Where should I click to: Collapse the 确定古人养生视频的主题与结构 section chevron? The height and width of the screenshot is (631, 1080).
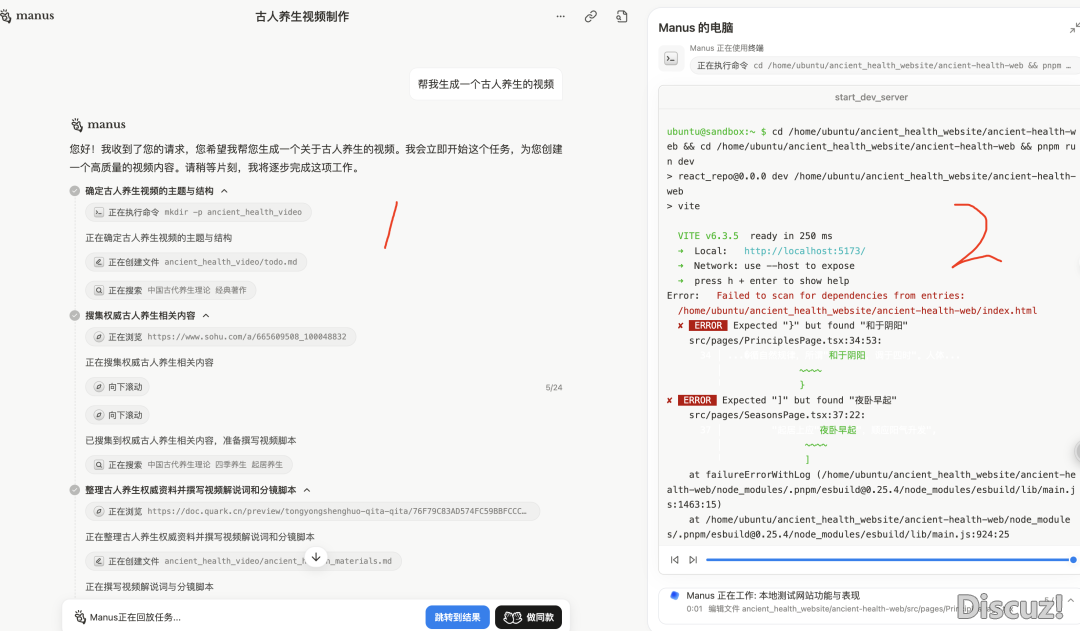point(224,191)
